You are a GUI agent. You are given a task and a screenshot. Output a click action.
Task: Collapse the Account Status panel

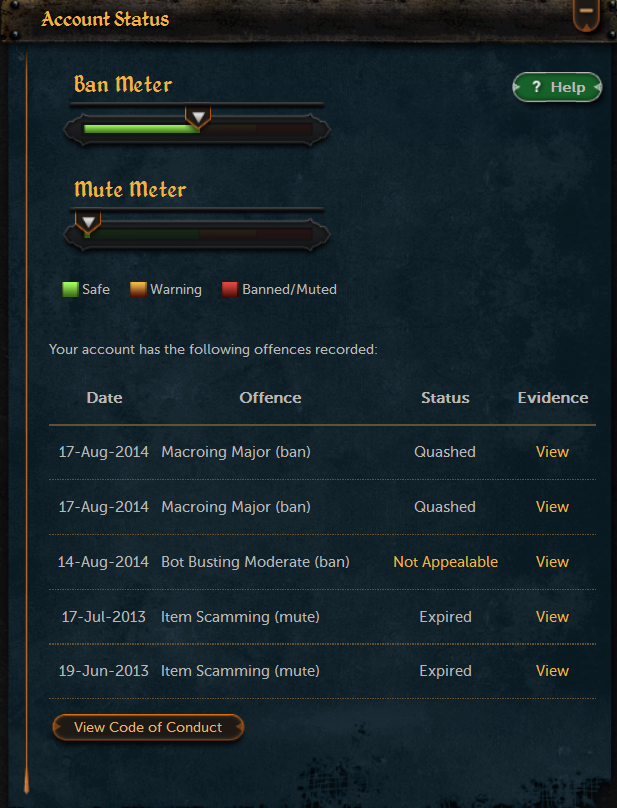[586, 13]
